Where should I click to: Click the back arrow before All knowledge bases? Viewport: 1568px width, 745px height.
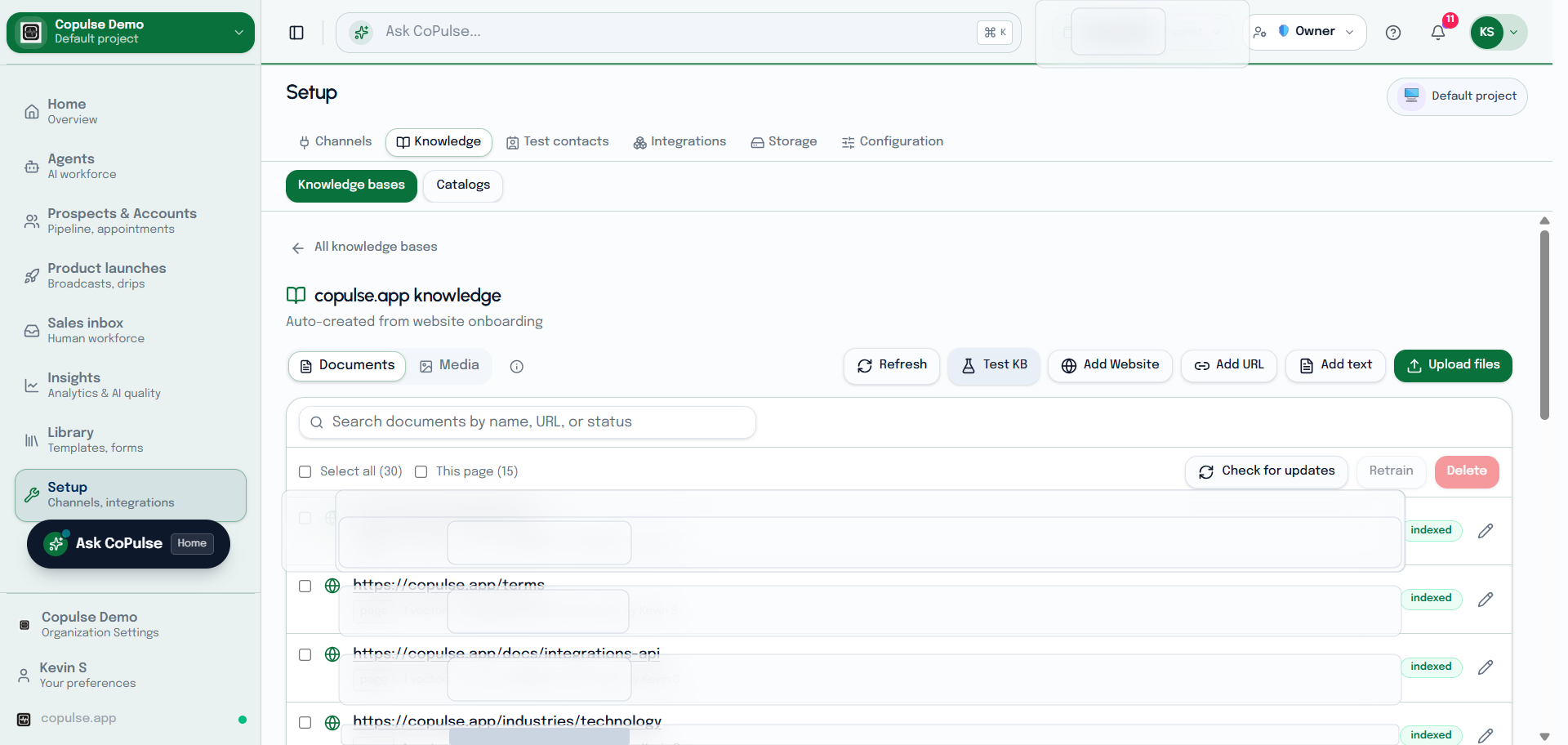pos(298,248)
